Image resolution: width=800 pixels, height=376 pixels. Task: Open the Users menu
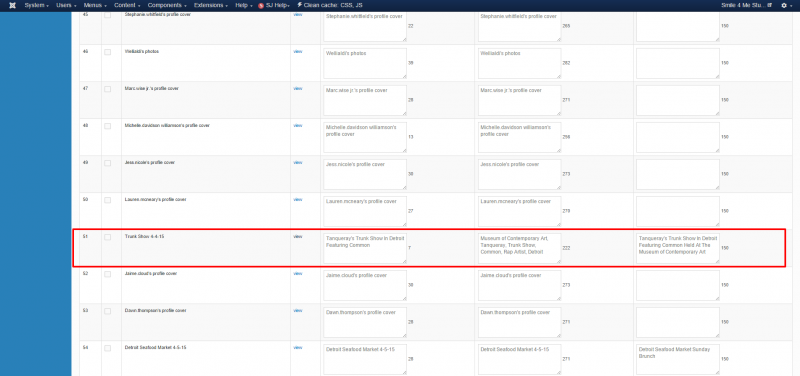tap(66, 5)
